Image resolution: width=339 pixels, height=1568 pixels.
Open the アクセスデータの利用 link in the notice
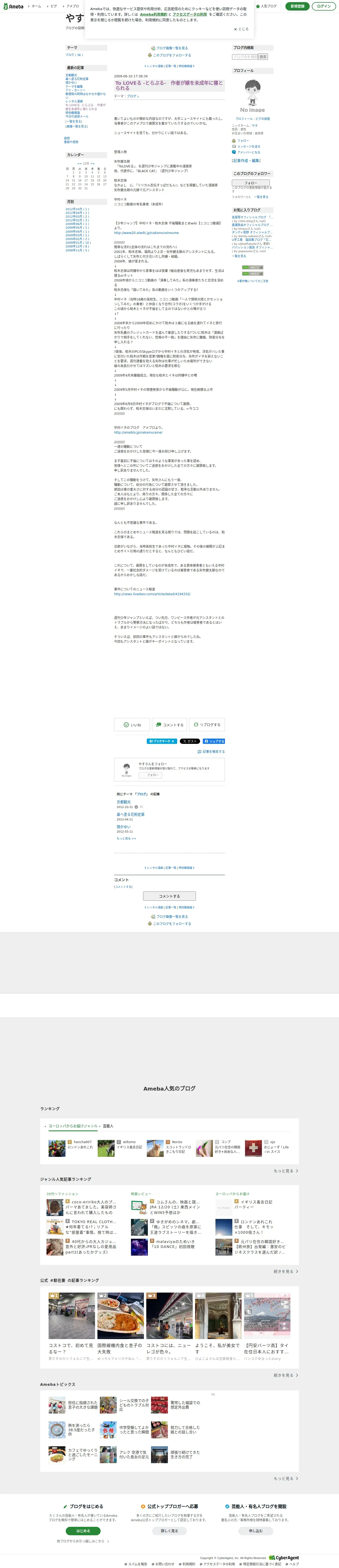tap(190, 14)
